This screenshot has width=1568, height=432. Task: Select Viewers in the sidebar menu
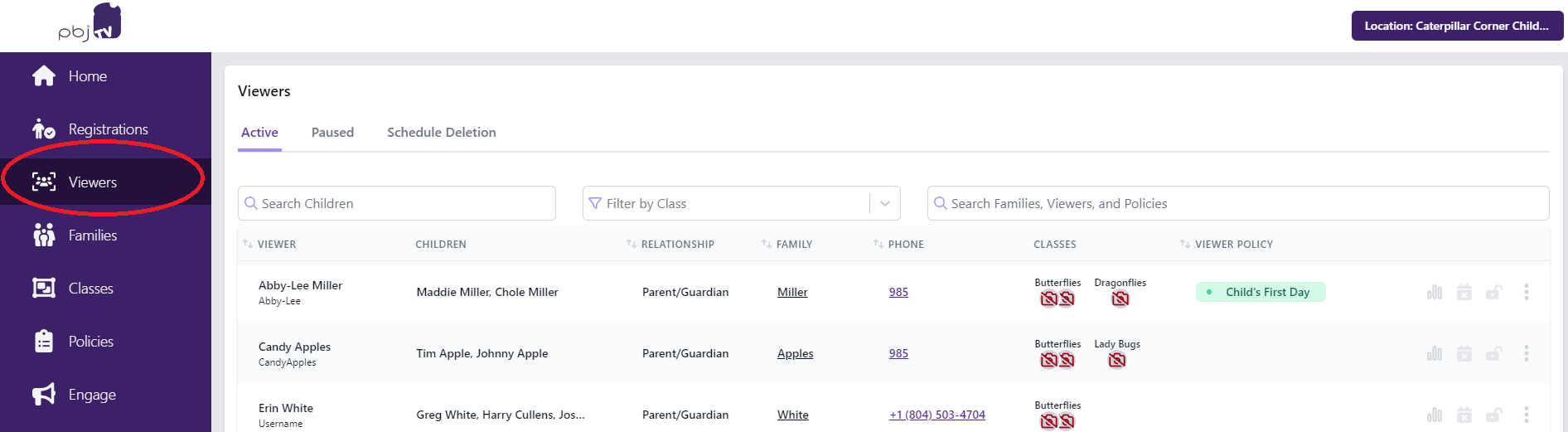pos(105,182)
